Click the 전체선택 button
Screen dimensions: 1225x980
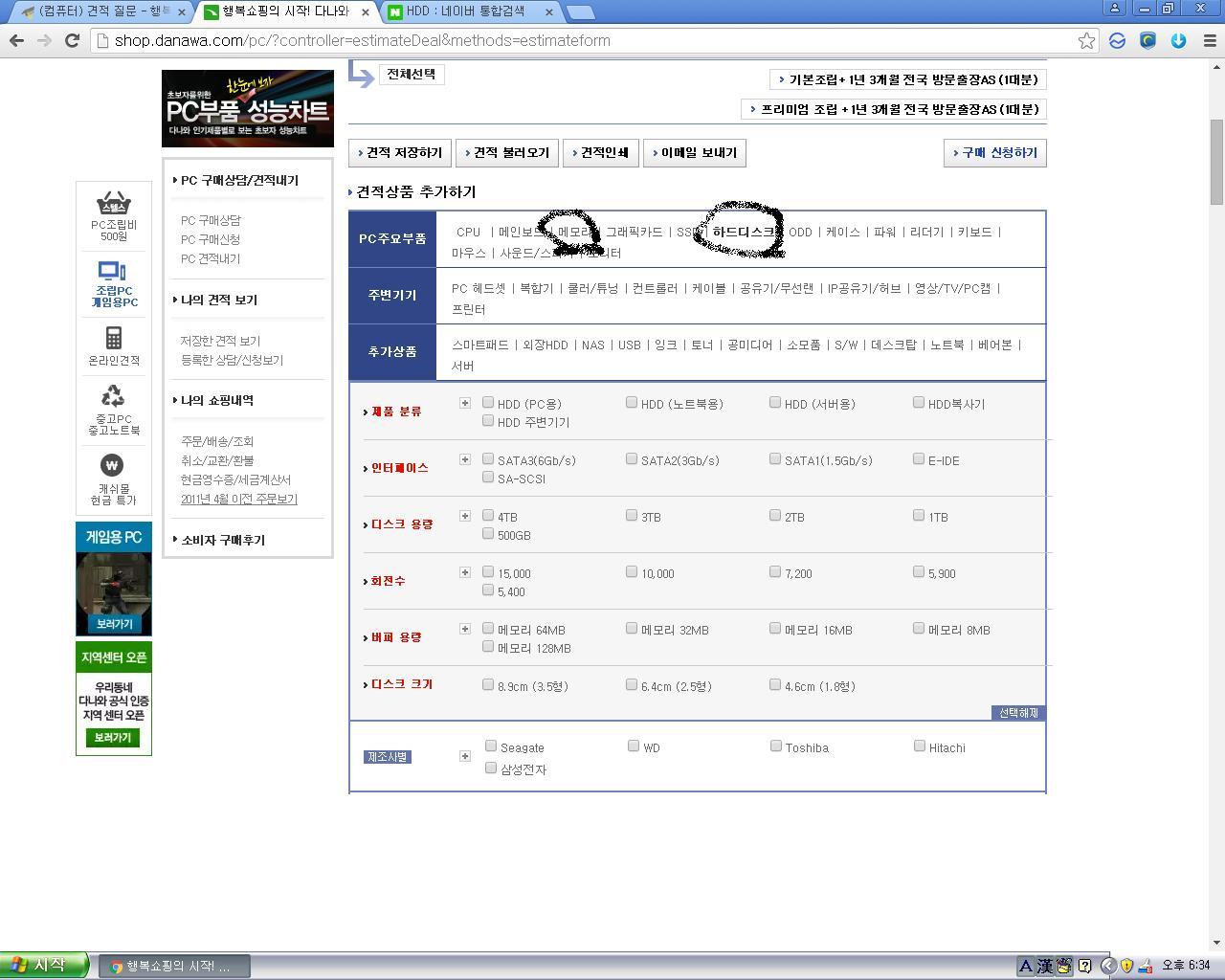(x=412, y=74)
